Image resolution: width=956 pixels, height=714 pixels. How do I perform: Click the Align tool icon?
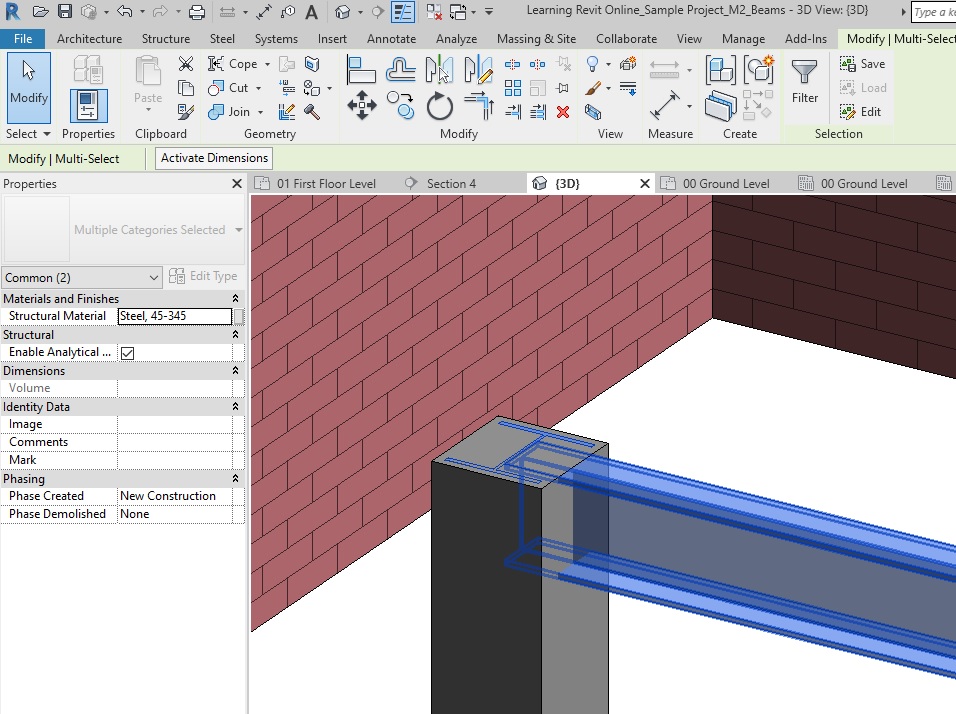(x=361, y=70)
